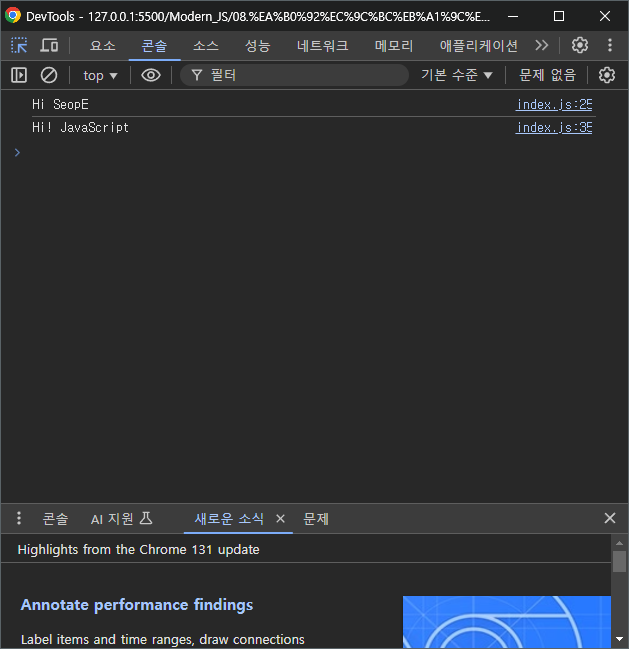
Task: Close the 새로운 소식 tab
Action: 280,518
